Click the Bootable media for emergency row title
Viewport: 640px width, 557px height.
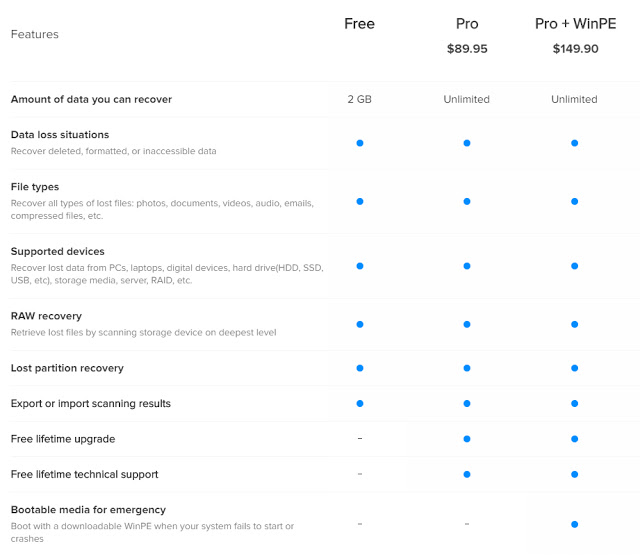point(88,510)
